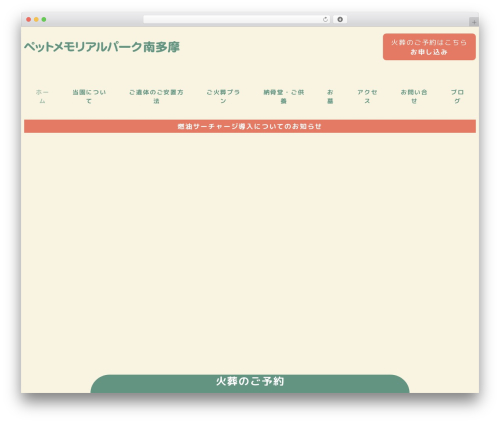The width and height of the screenshot is (500, 423).
Task: Open the 当園について menu item
Action: (x=89, y=96)
